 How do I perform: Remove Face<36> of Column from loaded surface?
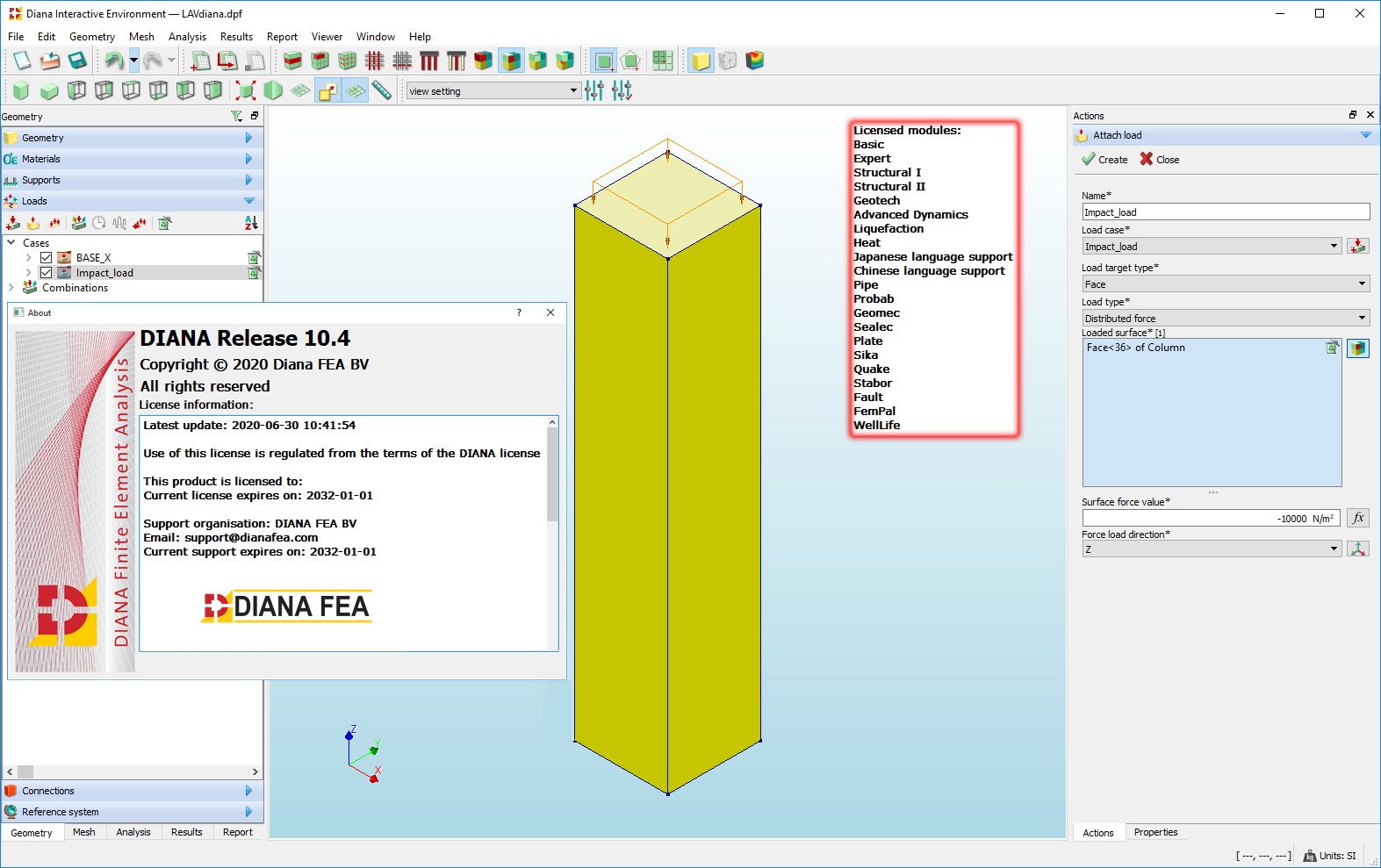pyautogui.click(x=1332, y=348)
